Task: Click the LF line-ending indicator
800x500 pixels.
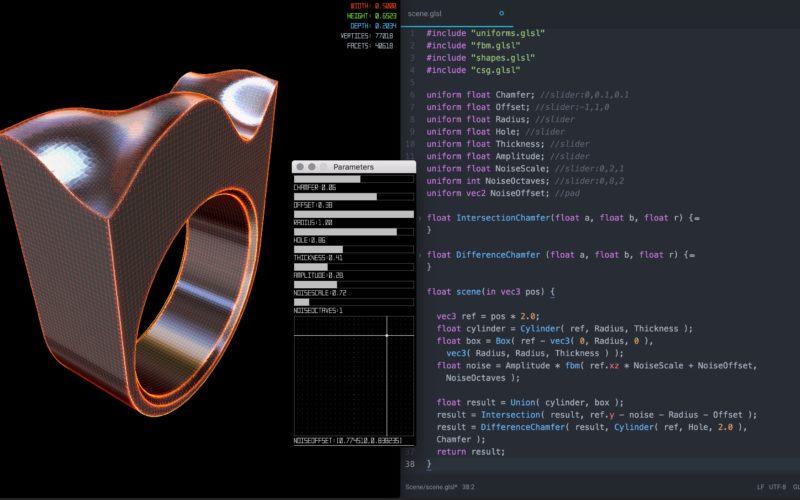Action: [x=760, y=487]
